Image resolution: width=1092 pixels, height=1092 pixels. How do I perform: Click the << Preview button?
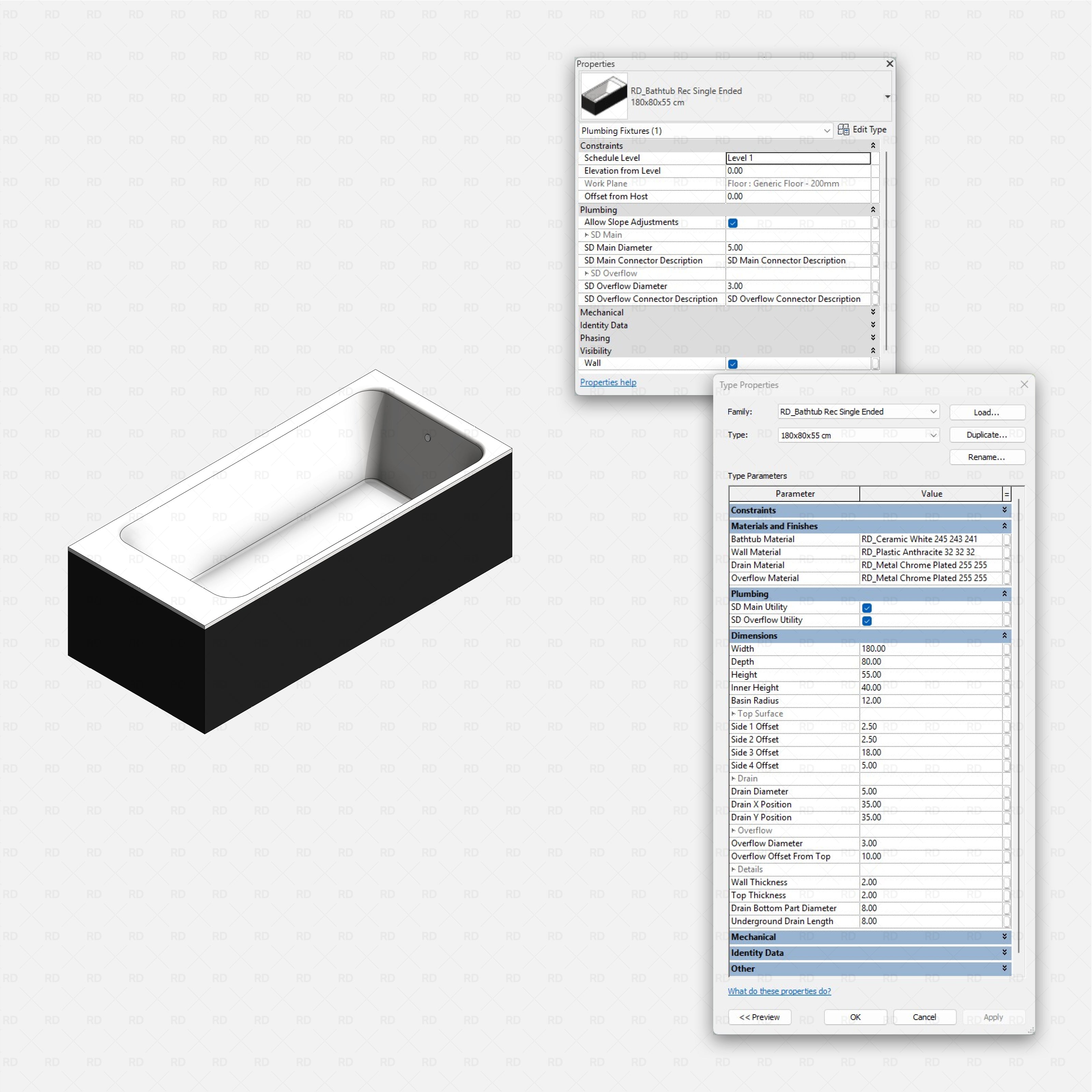[x=759, y=1017]
